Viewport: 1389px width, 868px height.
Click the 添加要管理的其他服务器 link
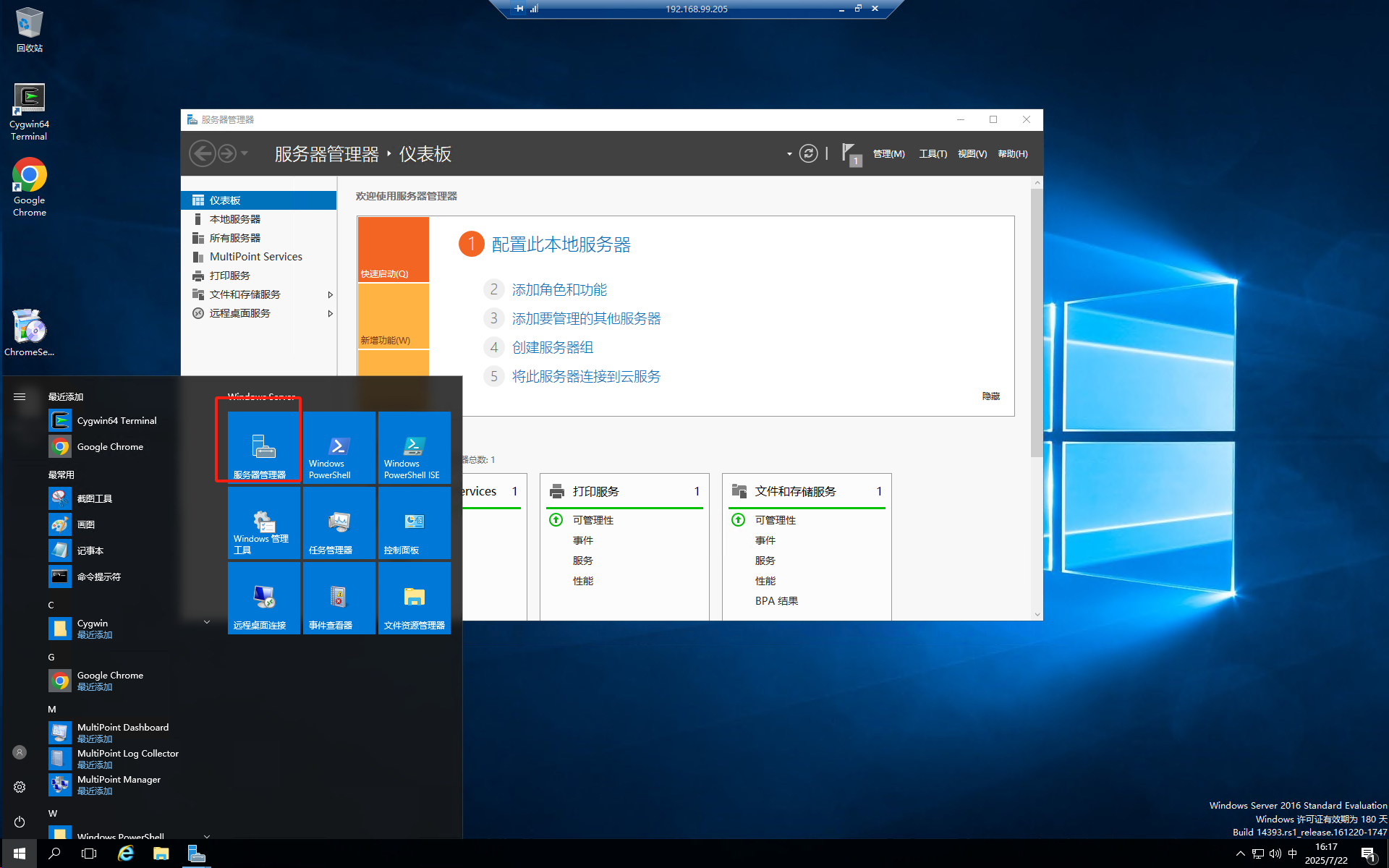pos(586,318)
